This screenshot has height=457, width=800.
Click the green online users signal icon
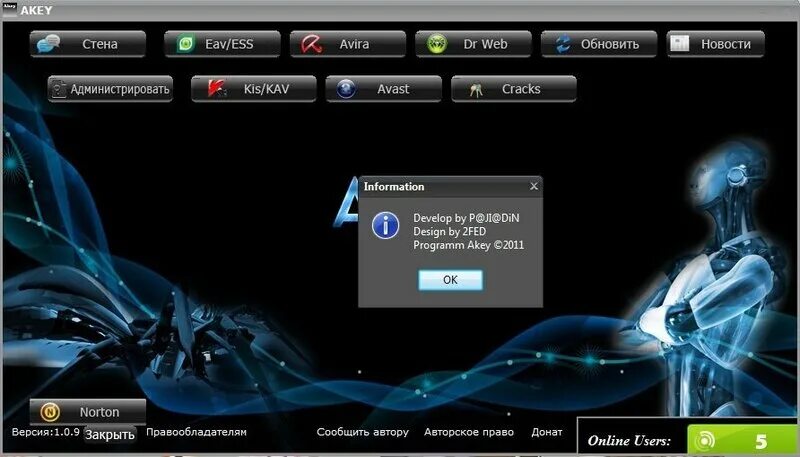[706, 441]
